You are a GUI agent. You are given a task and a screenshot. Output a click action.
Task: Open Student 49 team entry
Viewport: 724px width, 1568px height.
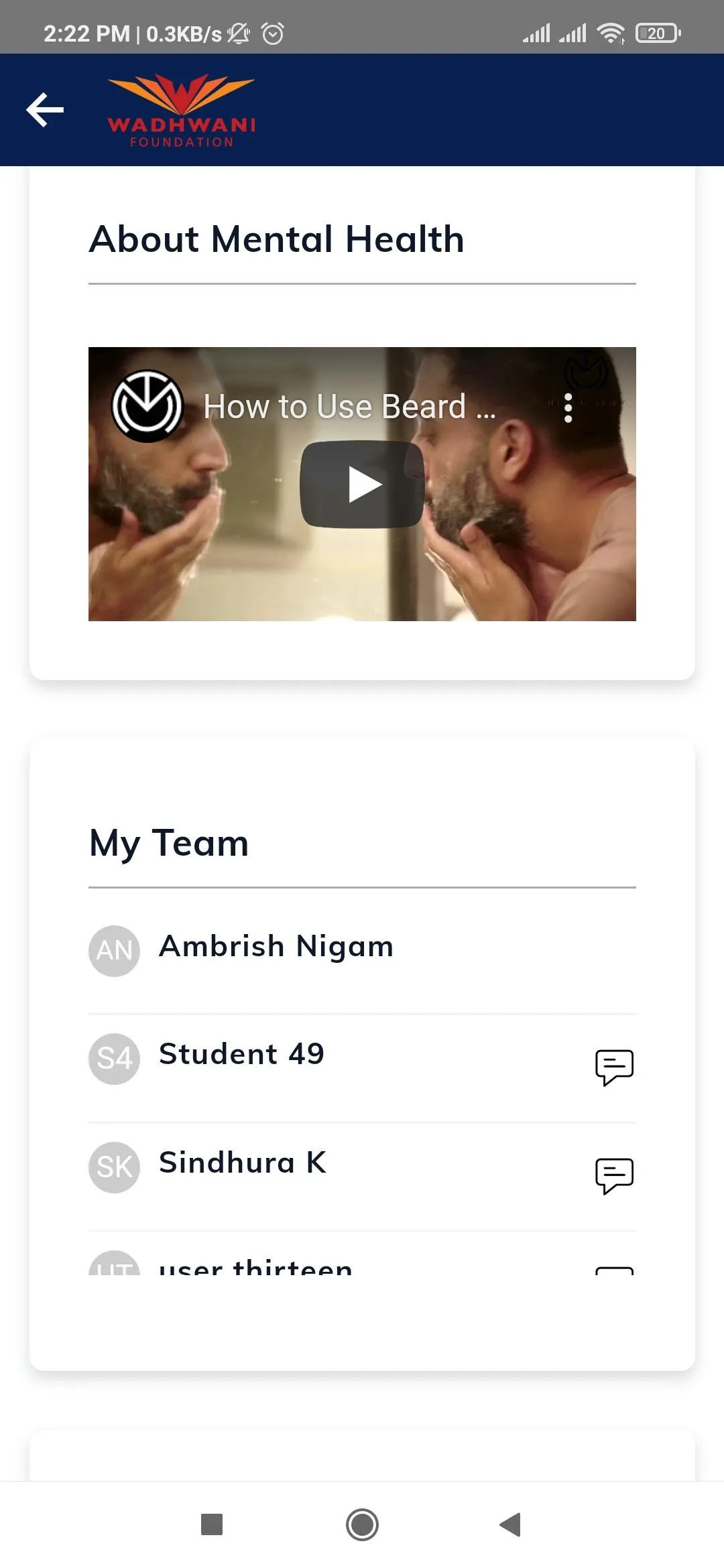pos(241,1055)
